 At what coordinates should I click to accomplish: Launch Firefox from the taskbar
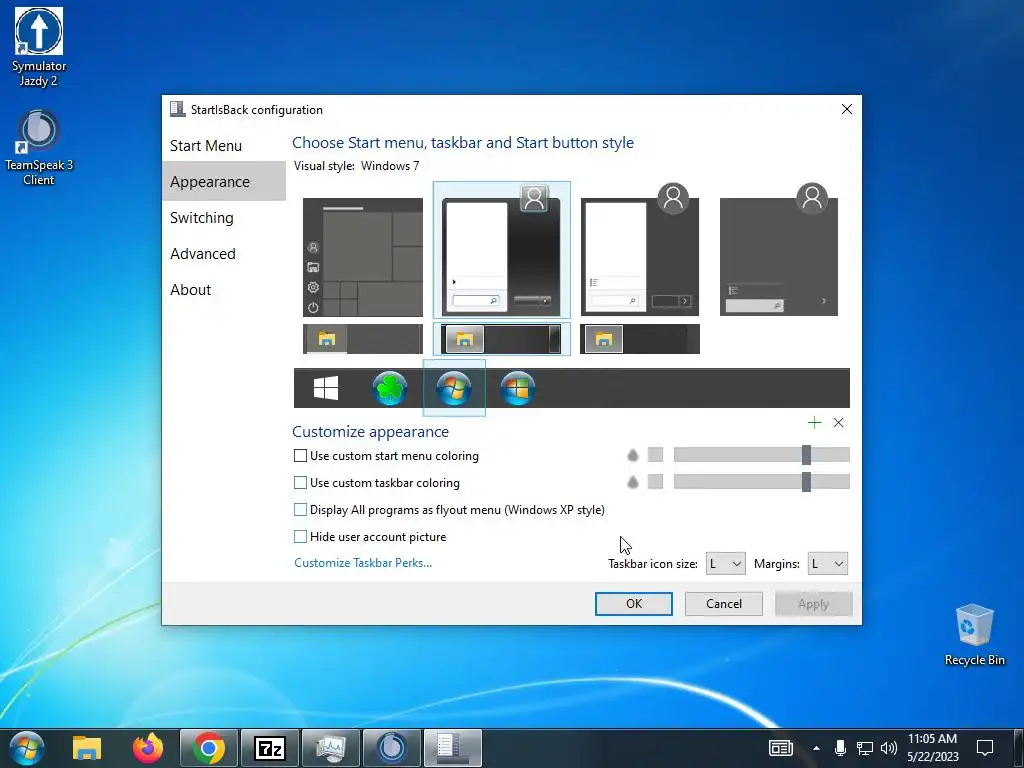[148, 748]
